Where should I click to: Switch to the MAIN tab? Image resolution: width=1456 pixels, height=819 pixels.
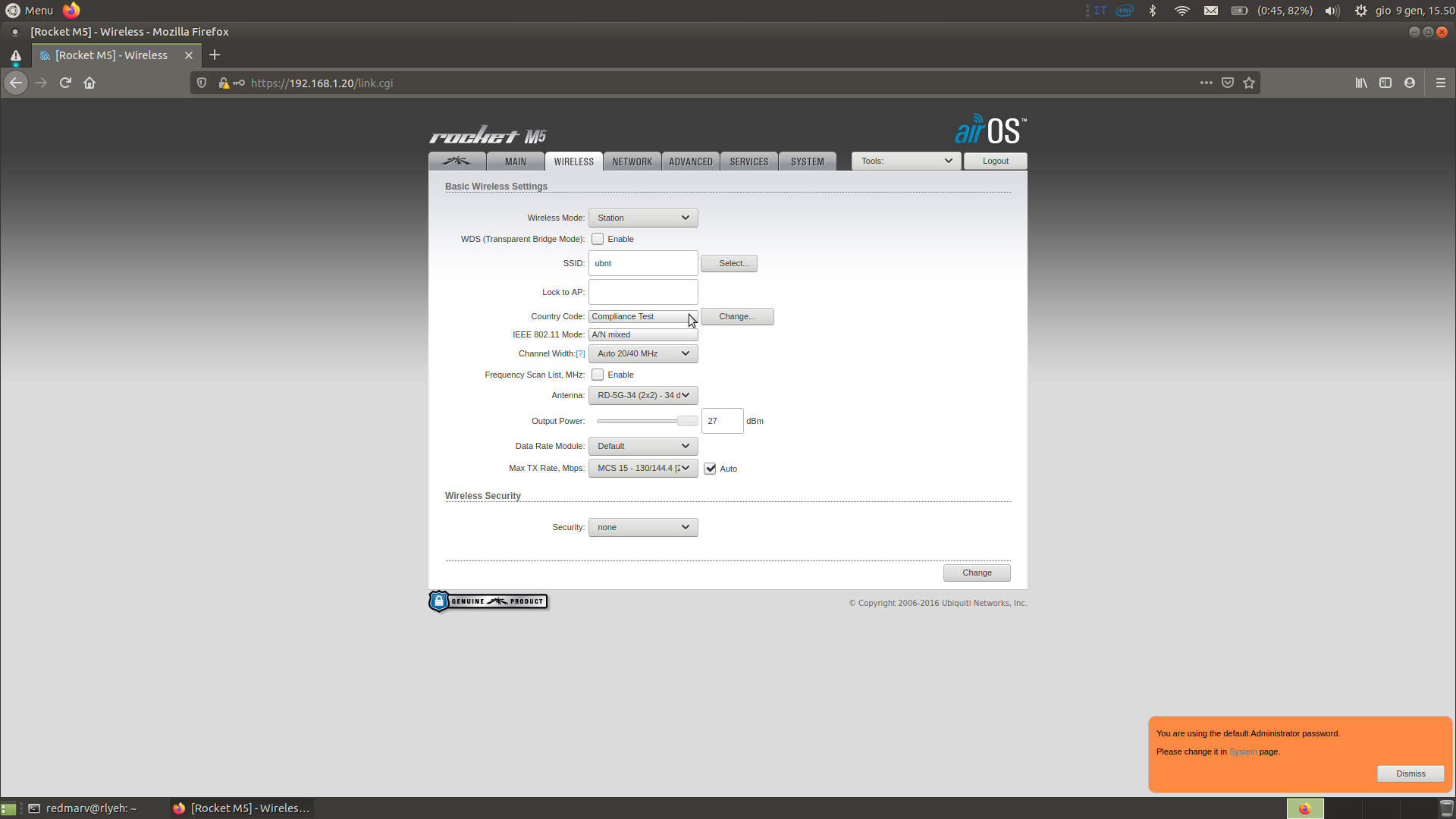516,162
